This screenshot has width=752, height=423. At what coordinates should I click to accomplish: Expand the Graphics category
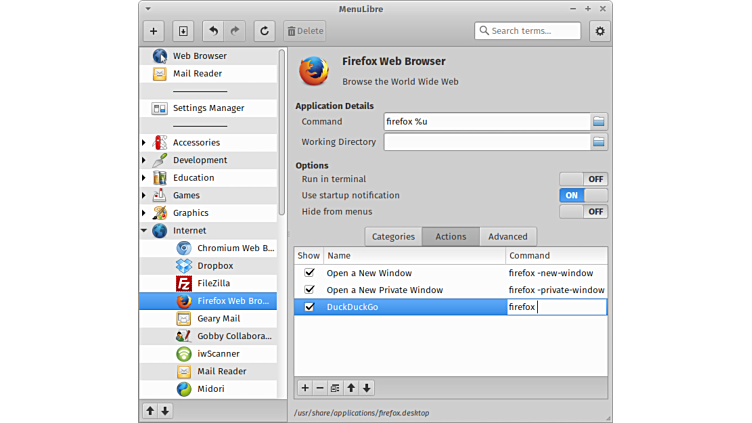tap(144, 213)
